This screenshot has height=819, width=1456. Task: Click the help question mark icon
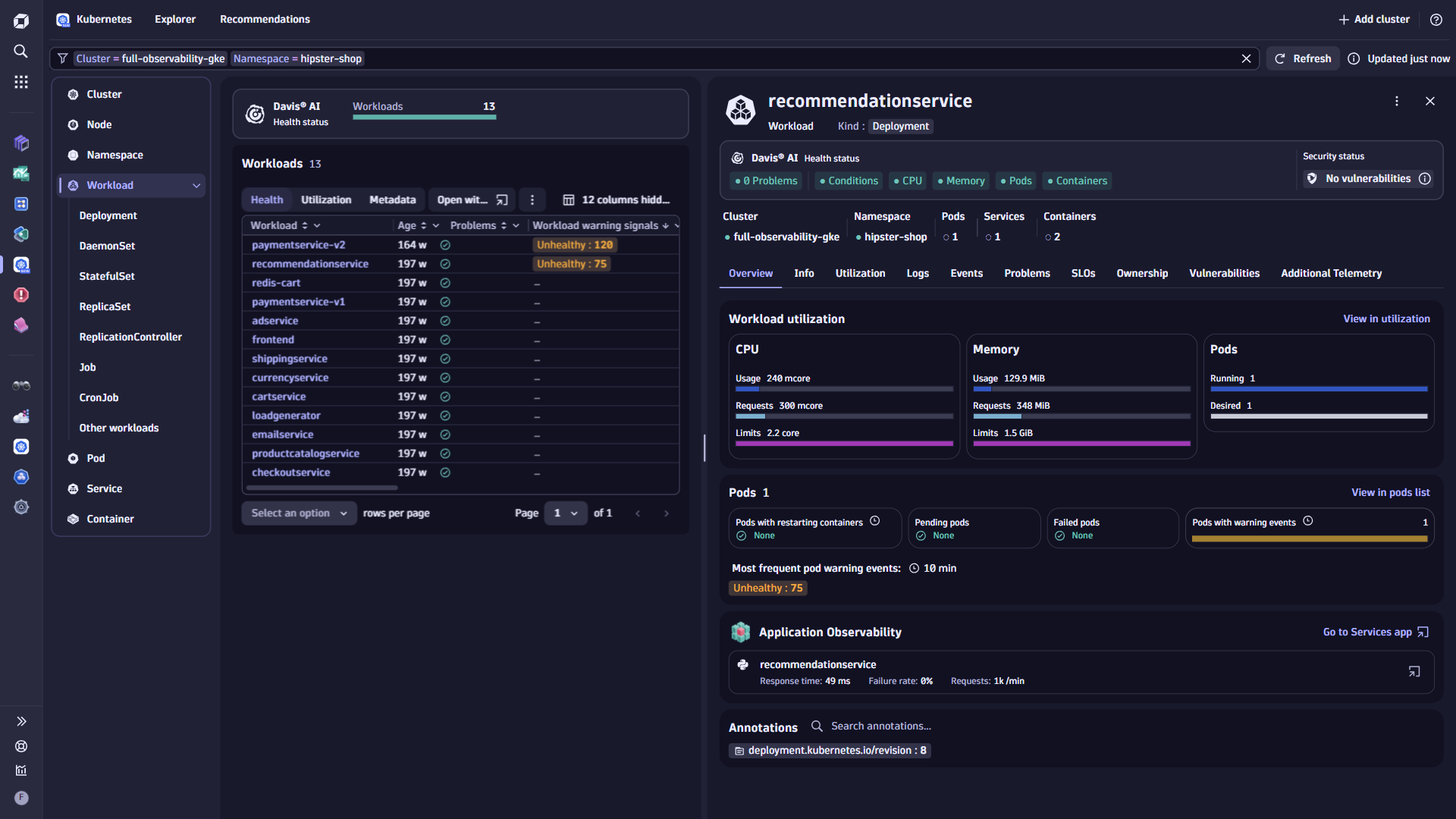point(1436,20)
